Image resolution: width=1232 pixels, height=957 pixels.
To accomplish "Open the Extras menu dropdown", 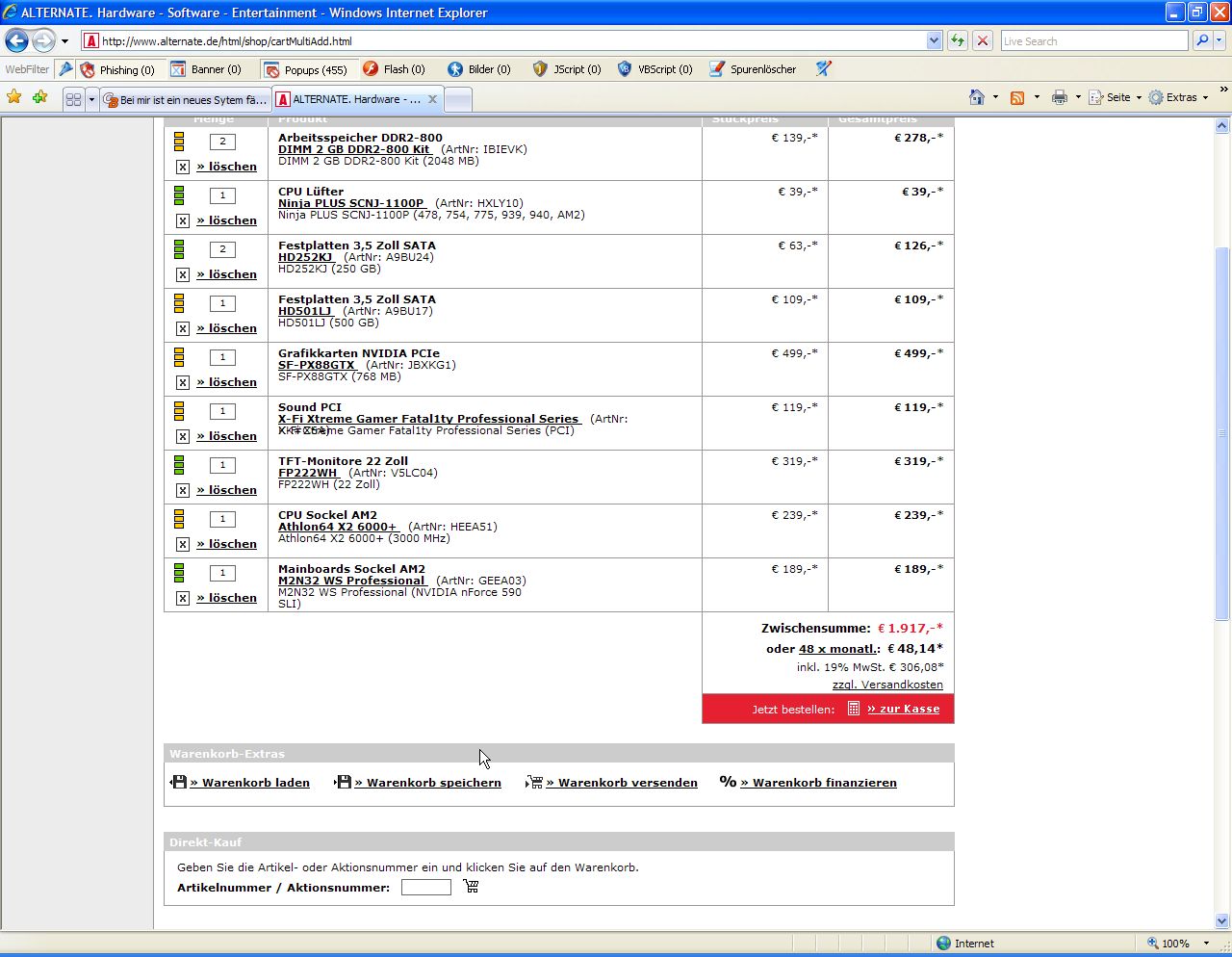I will click(1178, 97).
